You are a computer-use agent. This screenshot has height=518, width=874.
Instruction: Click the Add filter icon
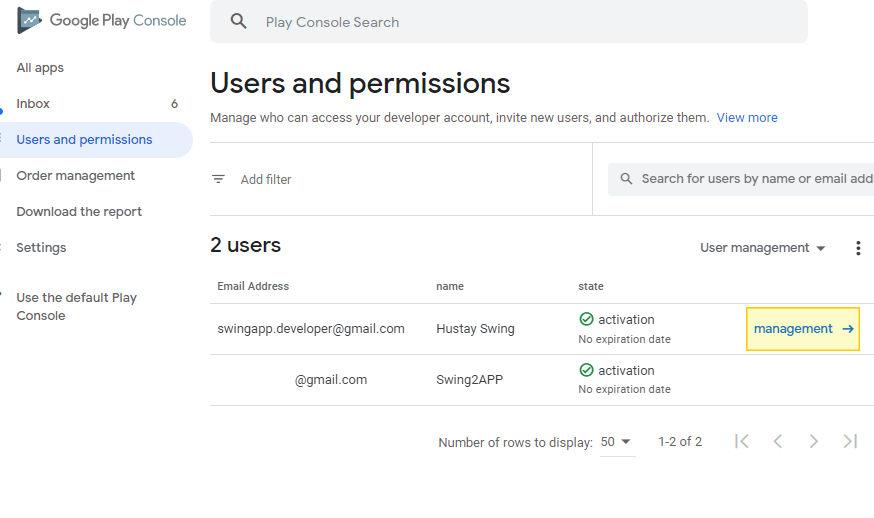pyautogui.click(x=218, y=180)
